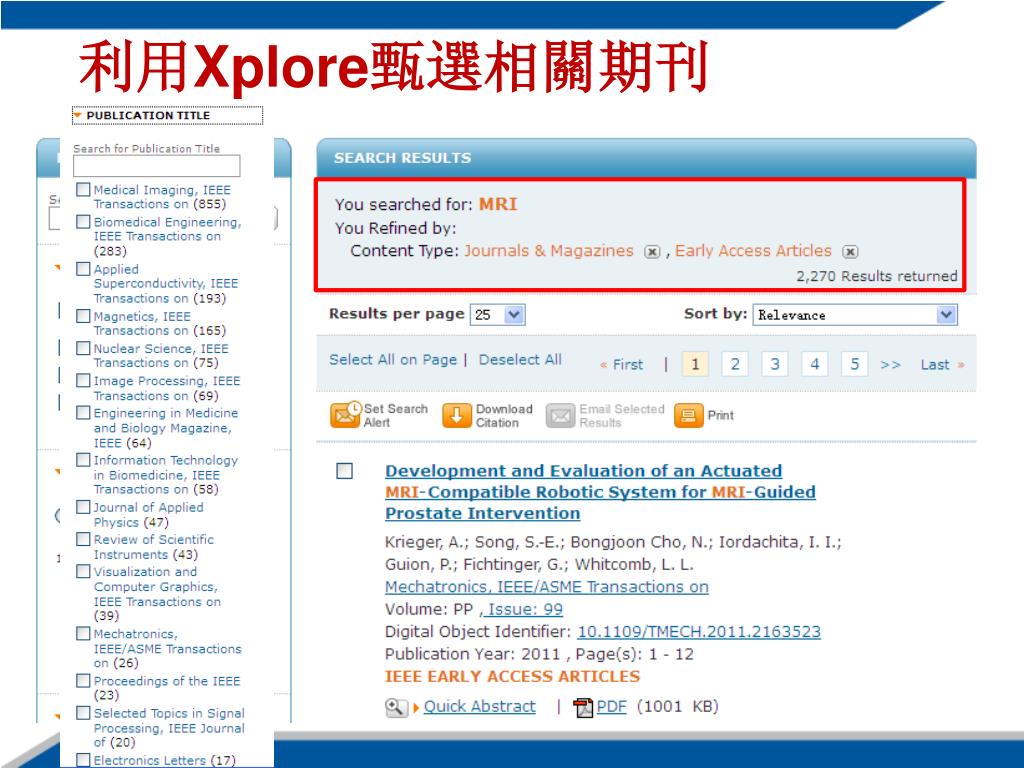Click the Set Search Alert icon
The height and width of the screenshot is (768, 1024).
tap(345, 415)
